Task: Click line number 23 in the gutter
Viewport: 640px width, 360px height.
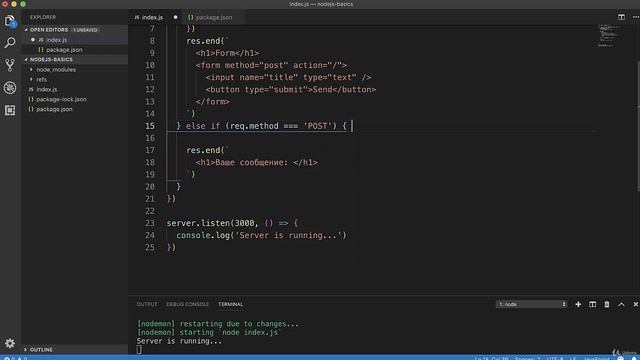Action: click(x=150, y=223)
